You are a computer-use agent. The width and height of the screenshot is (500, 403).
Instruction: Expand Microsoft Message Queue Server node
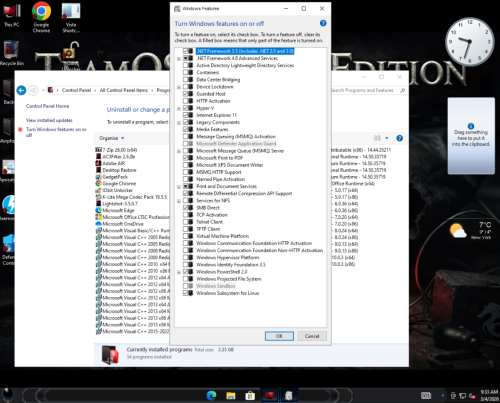point(179,151)
